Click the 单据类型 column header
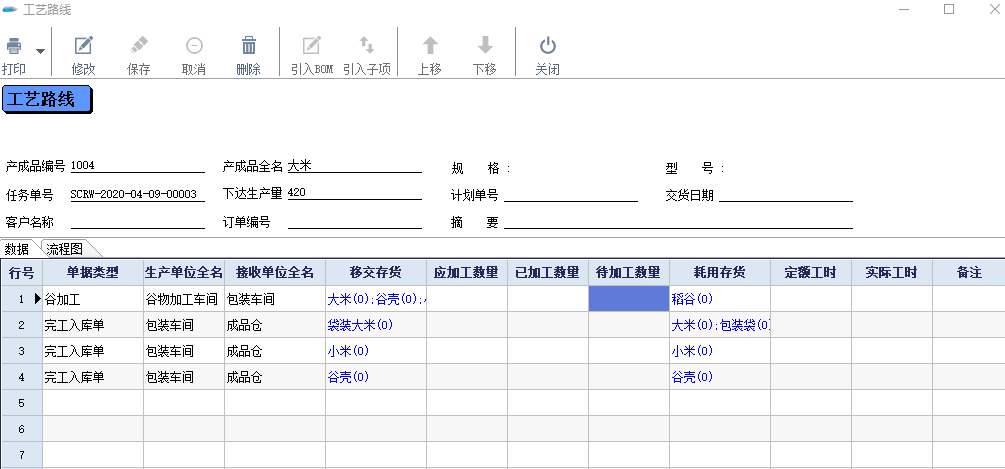Viewport: 1005px width, 469px height. (93, 272)
